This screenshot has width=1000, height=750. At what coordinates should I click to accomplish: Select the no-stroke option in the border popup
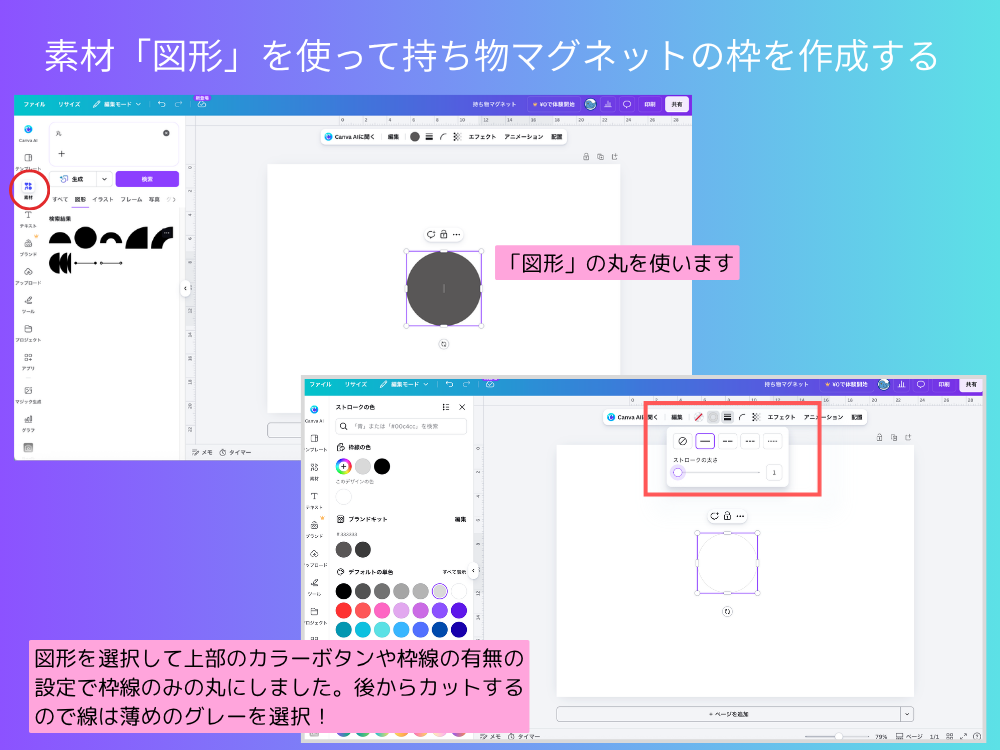coord(682,441)
